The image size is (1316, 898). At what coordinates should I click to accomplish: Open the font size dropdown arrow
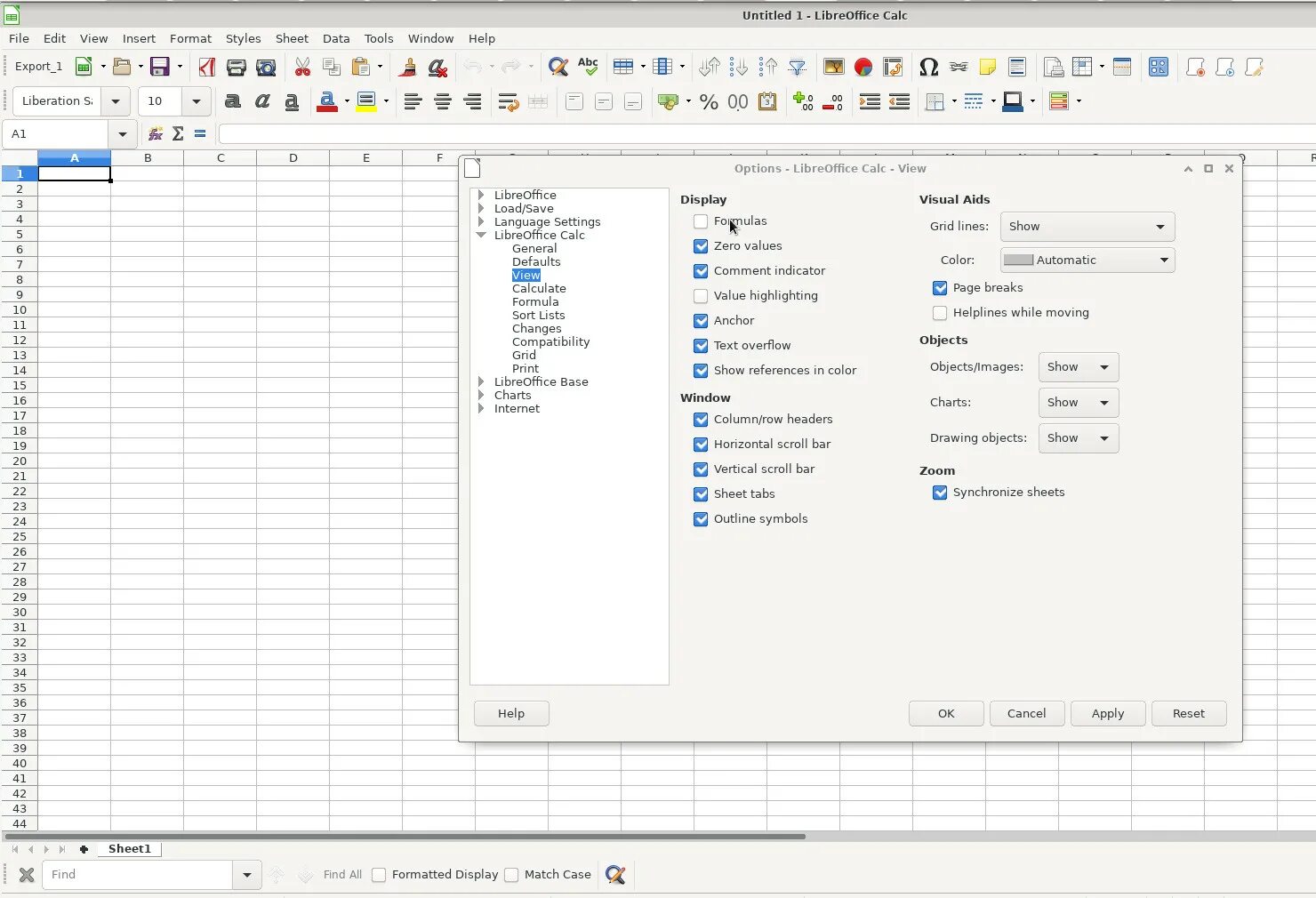click(197, 101)
